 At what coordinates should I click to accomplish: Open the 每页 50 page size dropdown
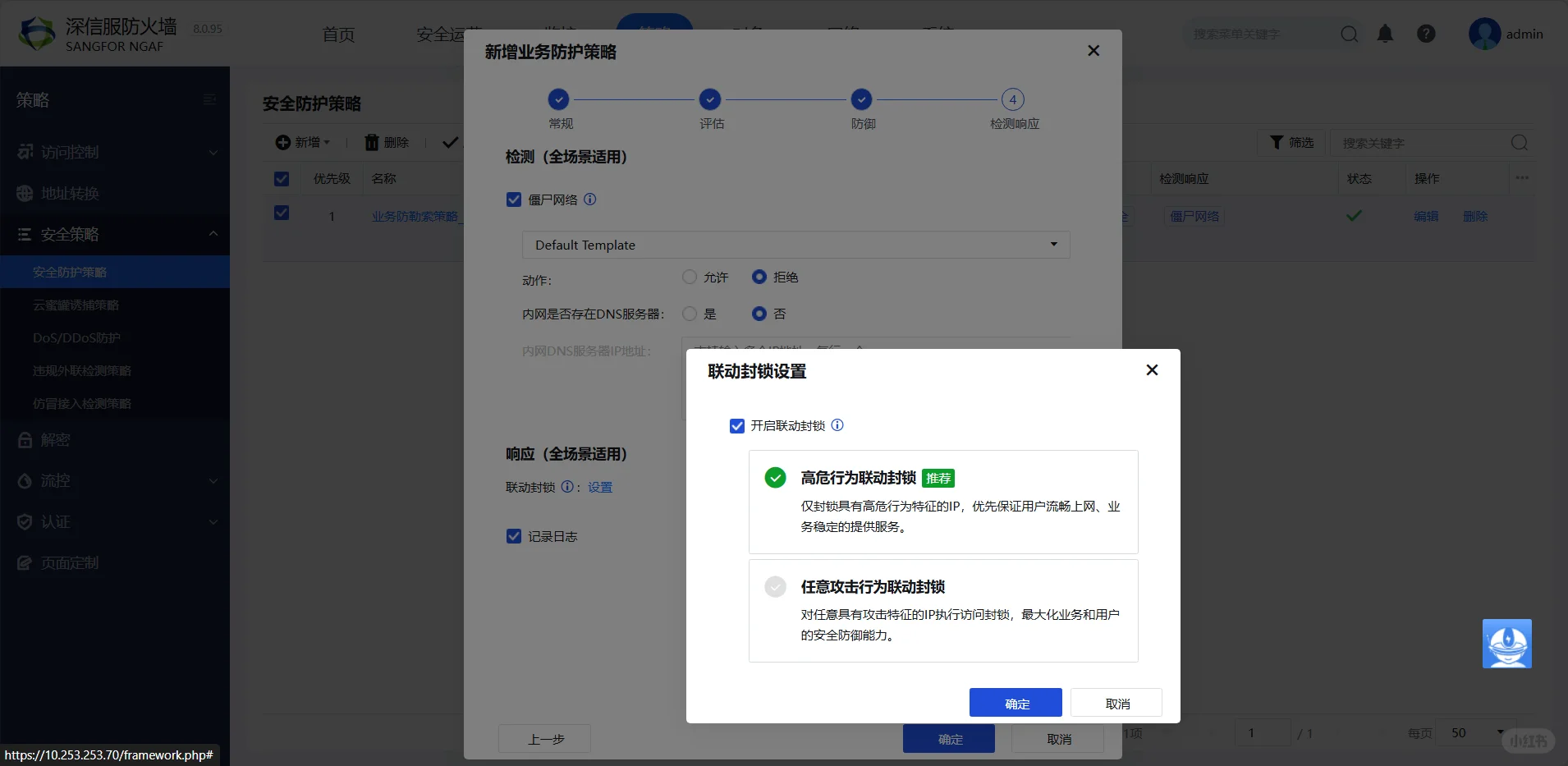pos(1474,732)
